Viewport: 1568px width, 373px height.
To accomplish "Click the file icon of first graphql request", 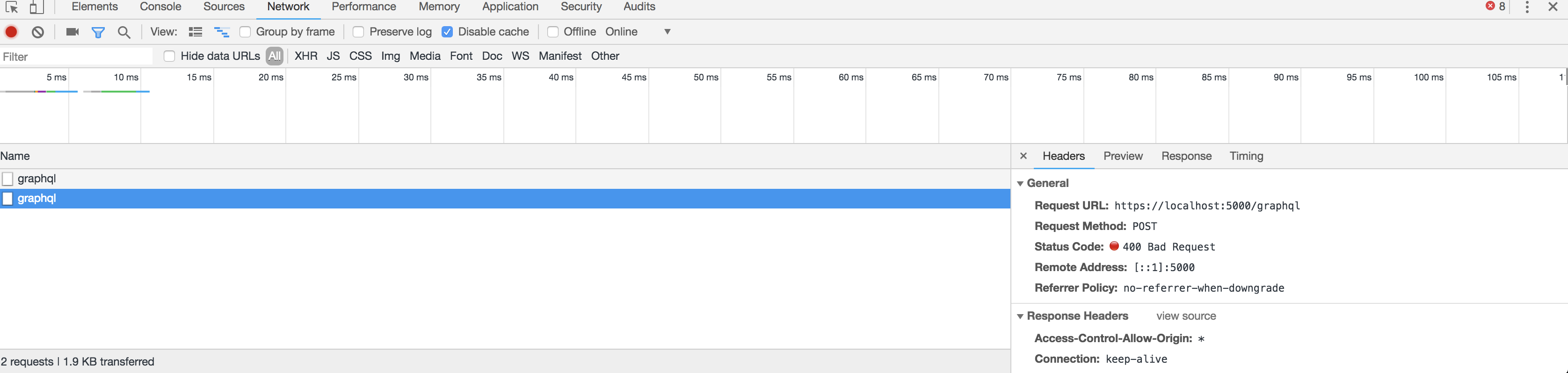I will 8,179.
